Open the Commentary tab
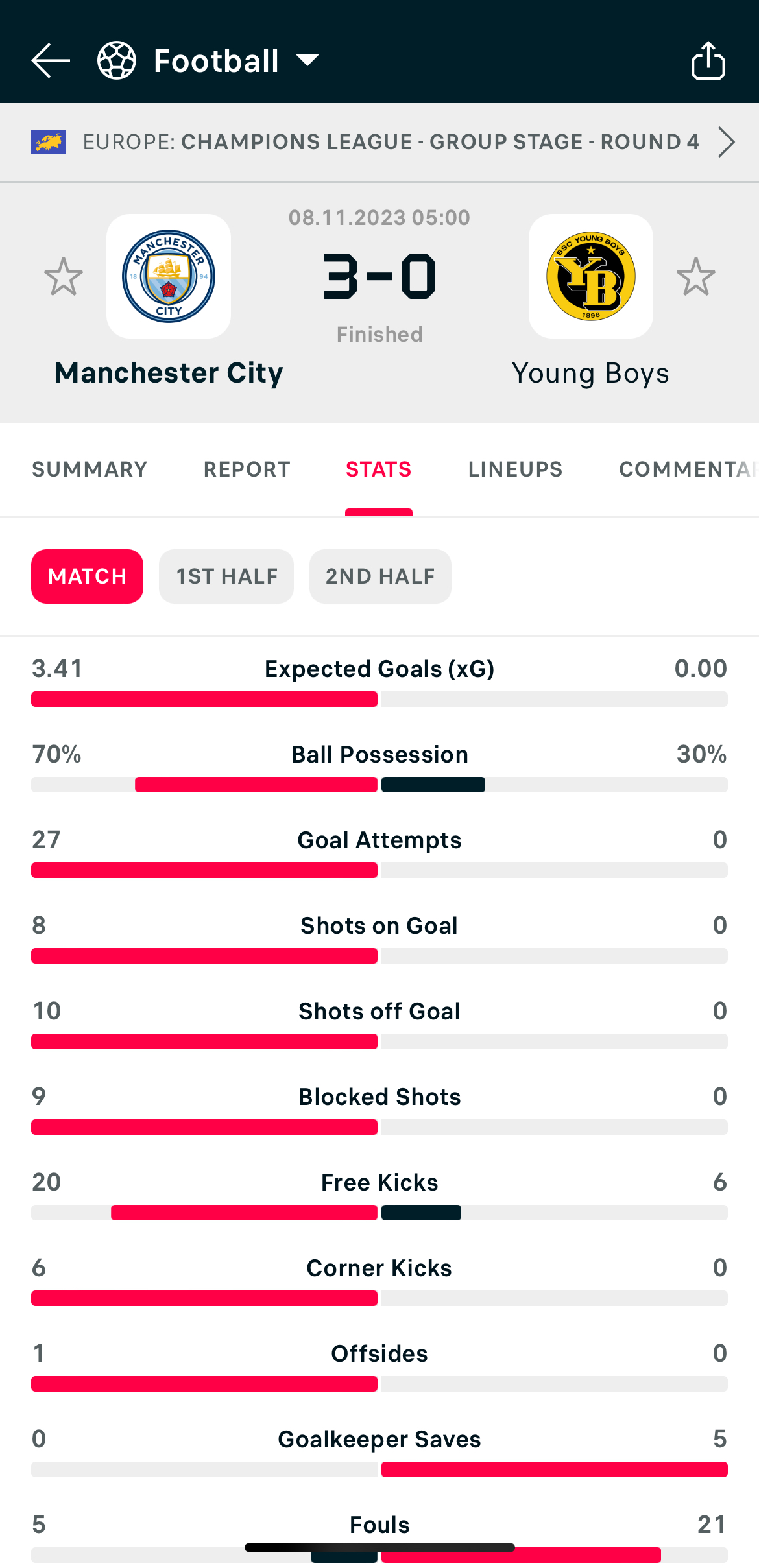The height and width of the screenshot is (1568, 759). pos(686,469)
